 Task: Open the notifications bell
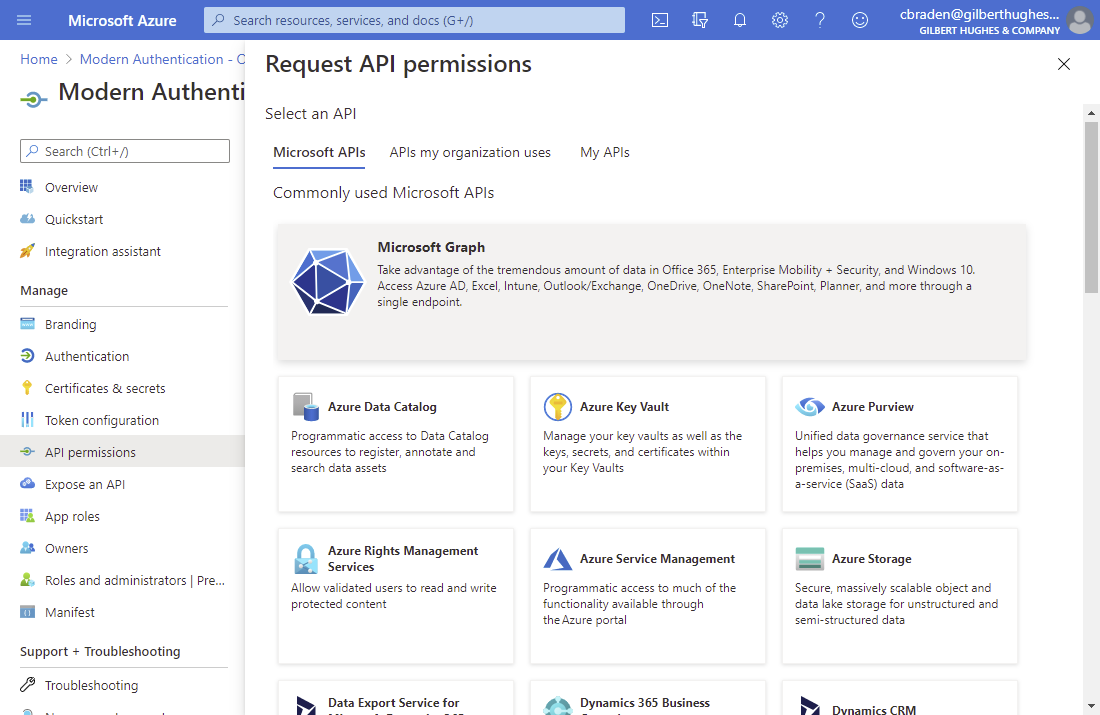740,20
